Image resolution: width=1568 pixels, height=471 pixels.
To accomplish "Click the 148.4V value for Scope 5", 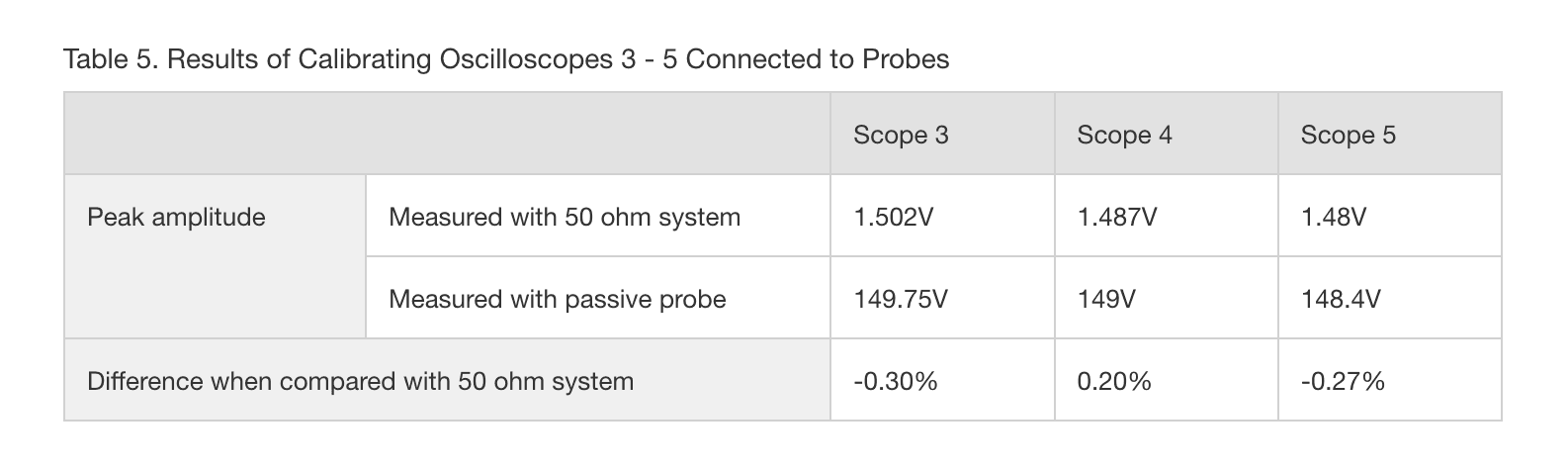I will point(1341,299).
